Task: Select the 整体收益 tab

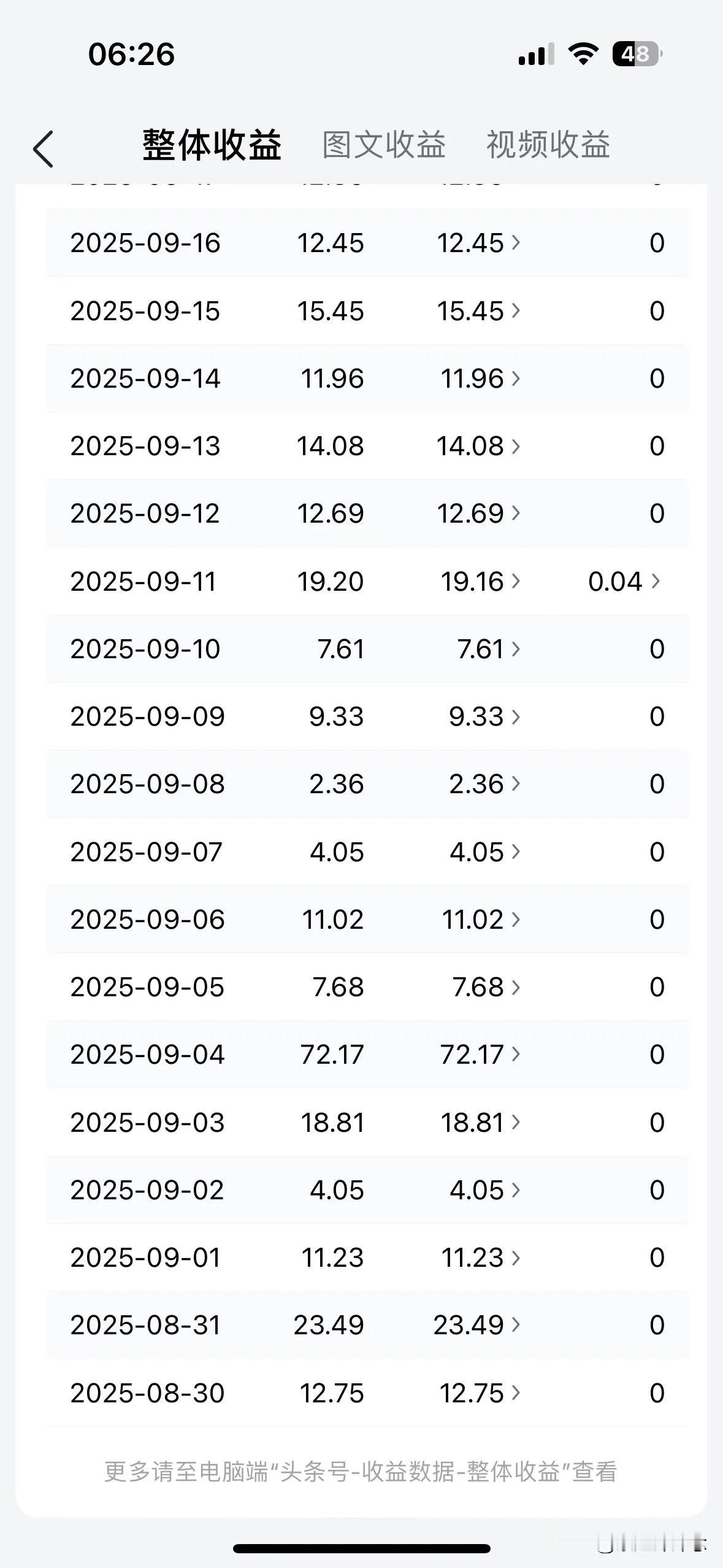Action: click(212, 145)
